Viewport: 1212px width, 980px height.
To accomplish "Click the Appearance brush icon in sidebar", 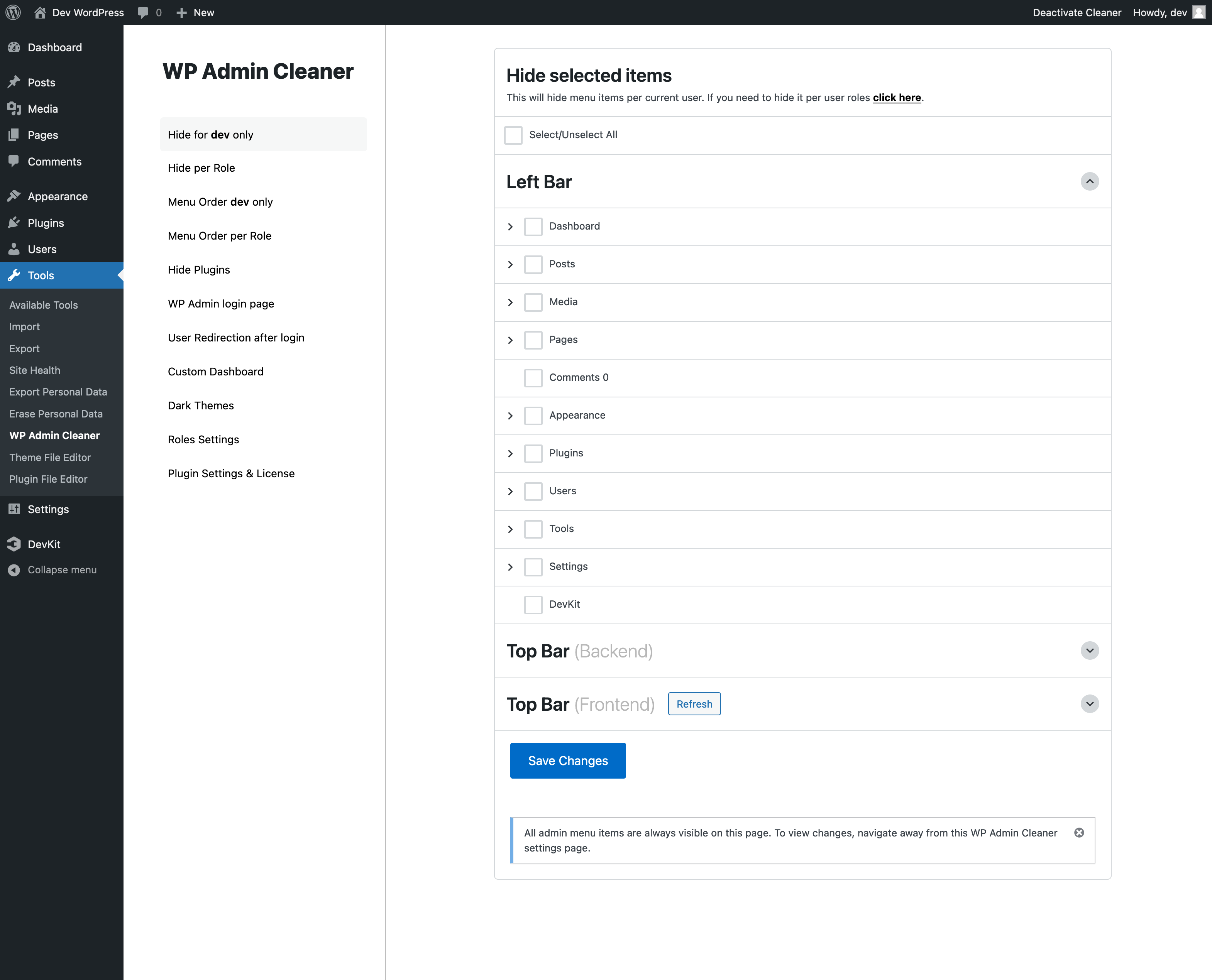I will point(14,196).
